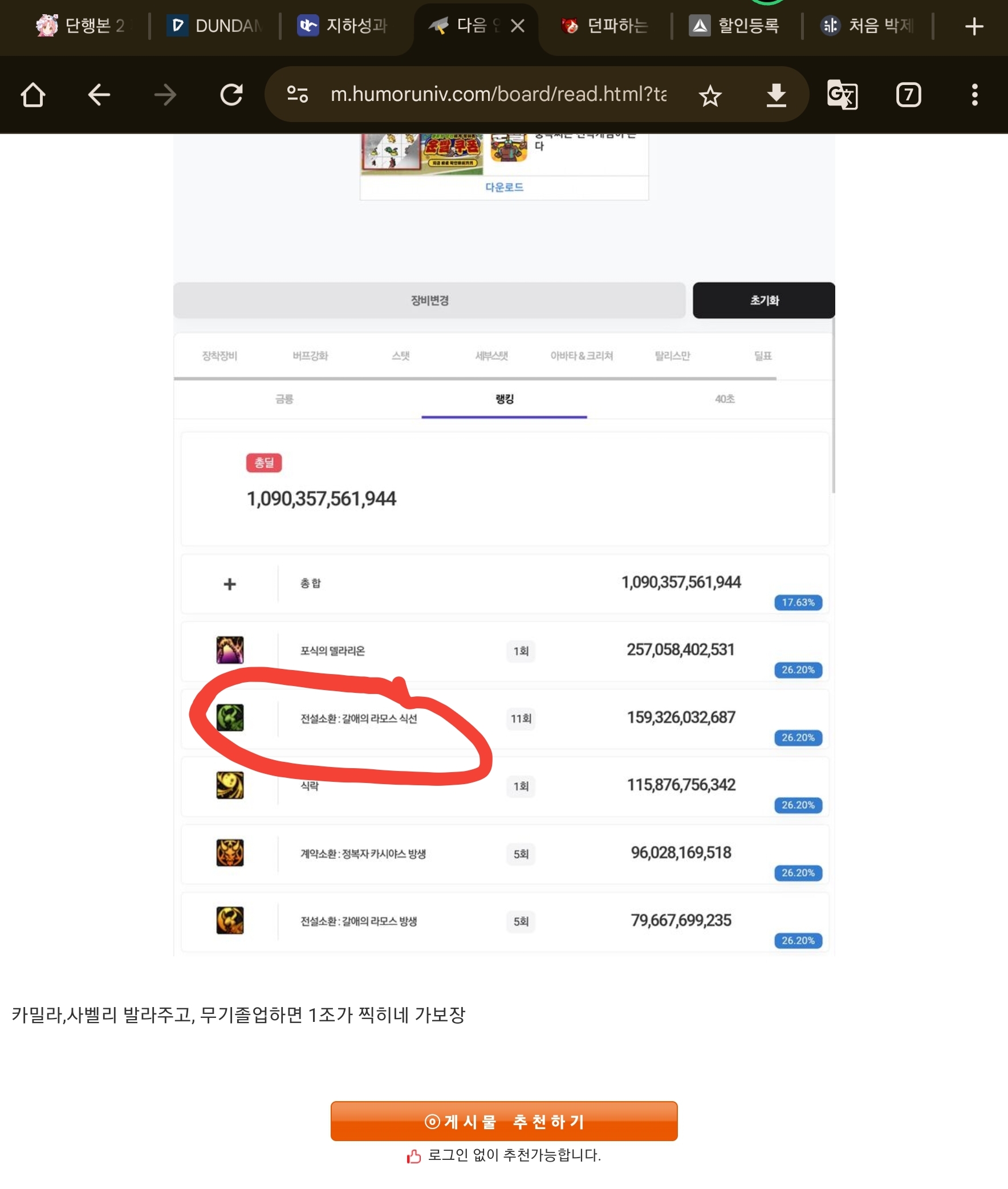Bookmark page with the star icon
Screen dimensions: 1008x1189
click(710, 95)
